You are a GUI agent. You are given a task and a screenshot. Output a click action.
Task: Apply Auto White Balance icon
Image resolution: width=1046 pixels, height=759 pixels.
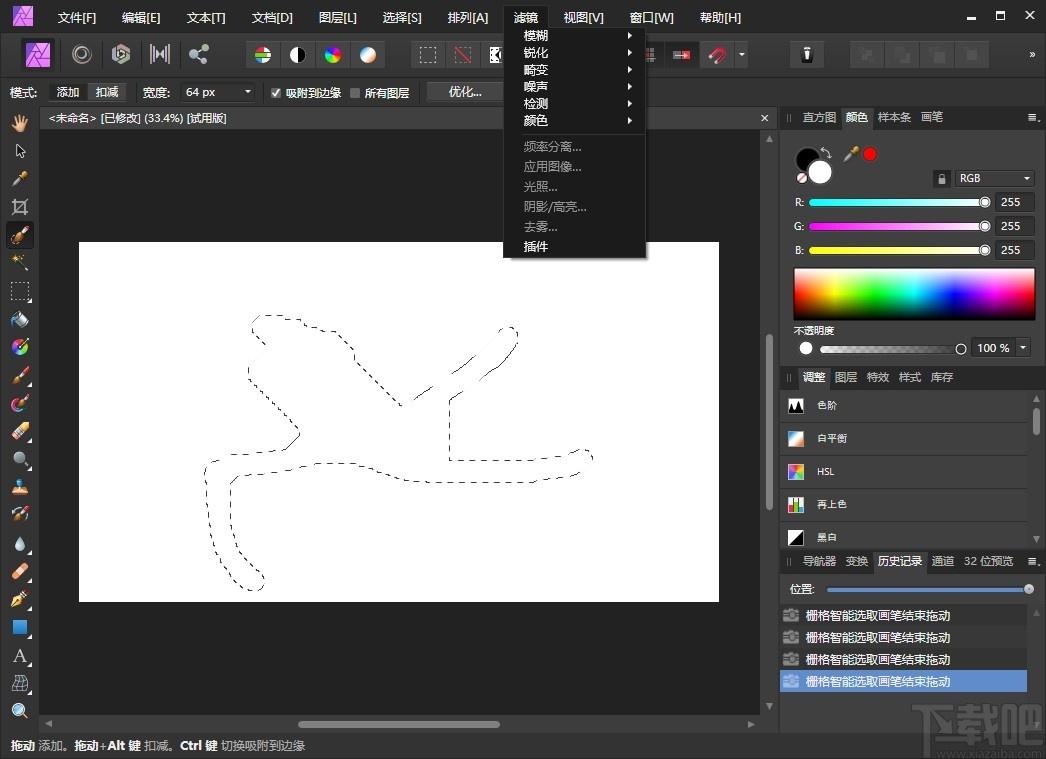(368, 55)
